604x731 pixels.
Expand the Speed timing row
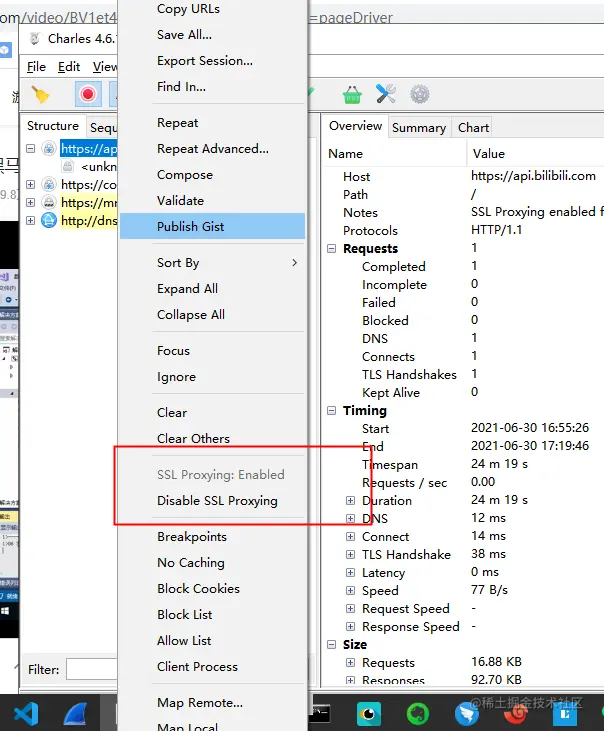pyautogui.click(x=350, y=590)
